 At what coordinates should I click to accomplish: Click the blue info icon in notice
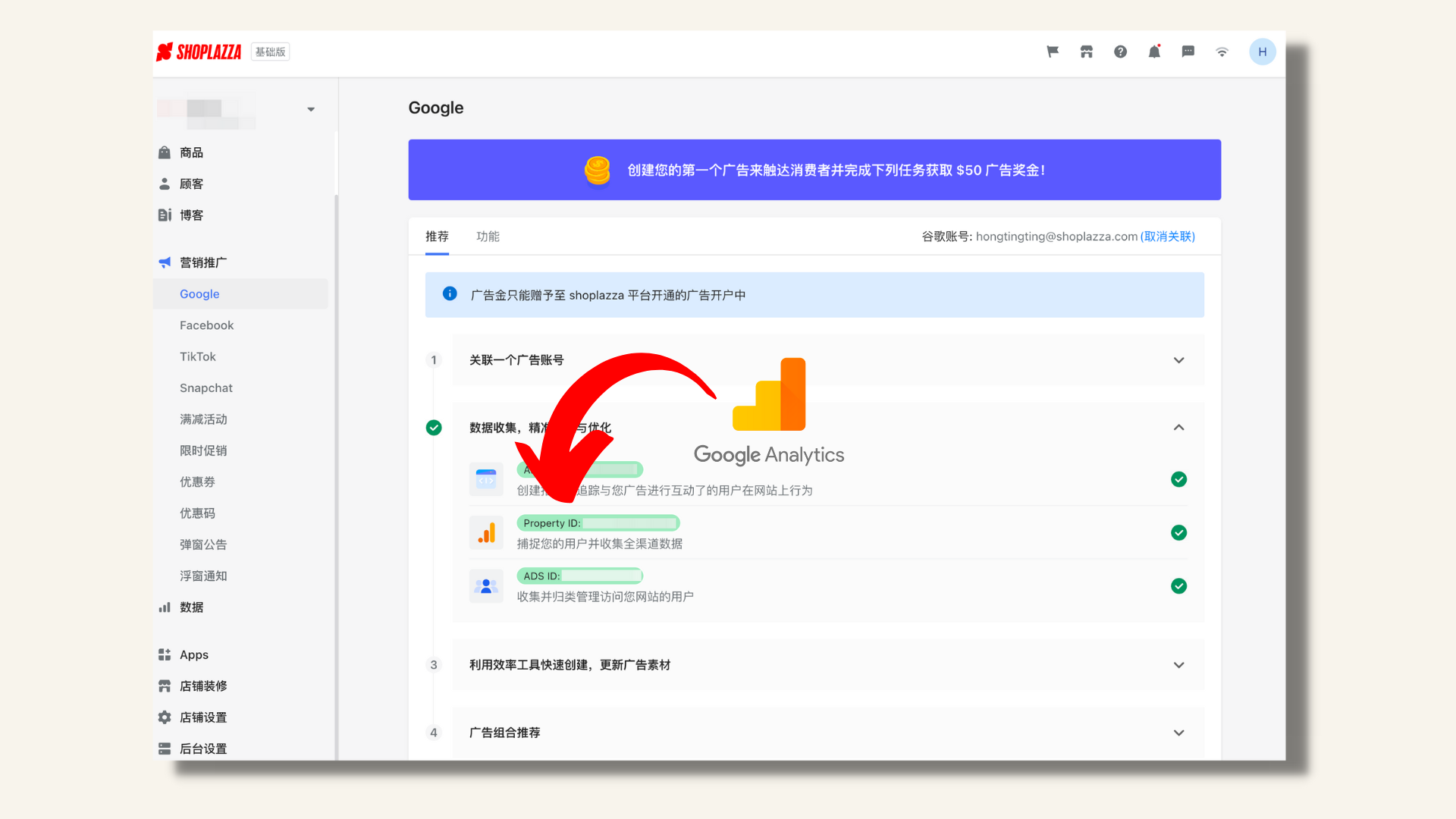450,293
